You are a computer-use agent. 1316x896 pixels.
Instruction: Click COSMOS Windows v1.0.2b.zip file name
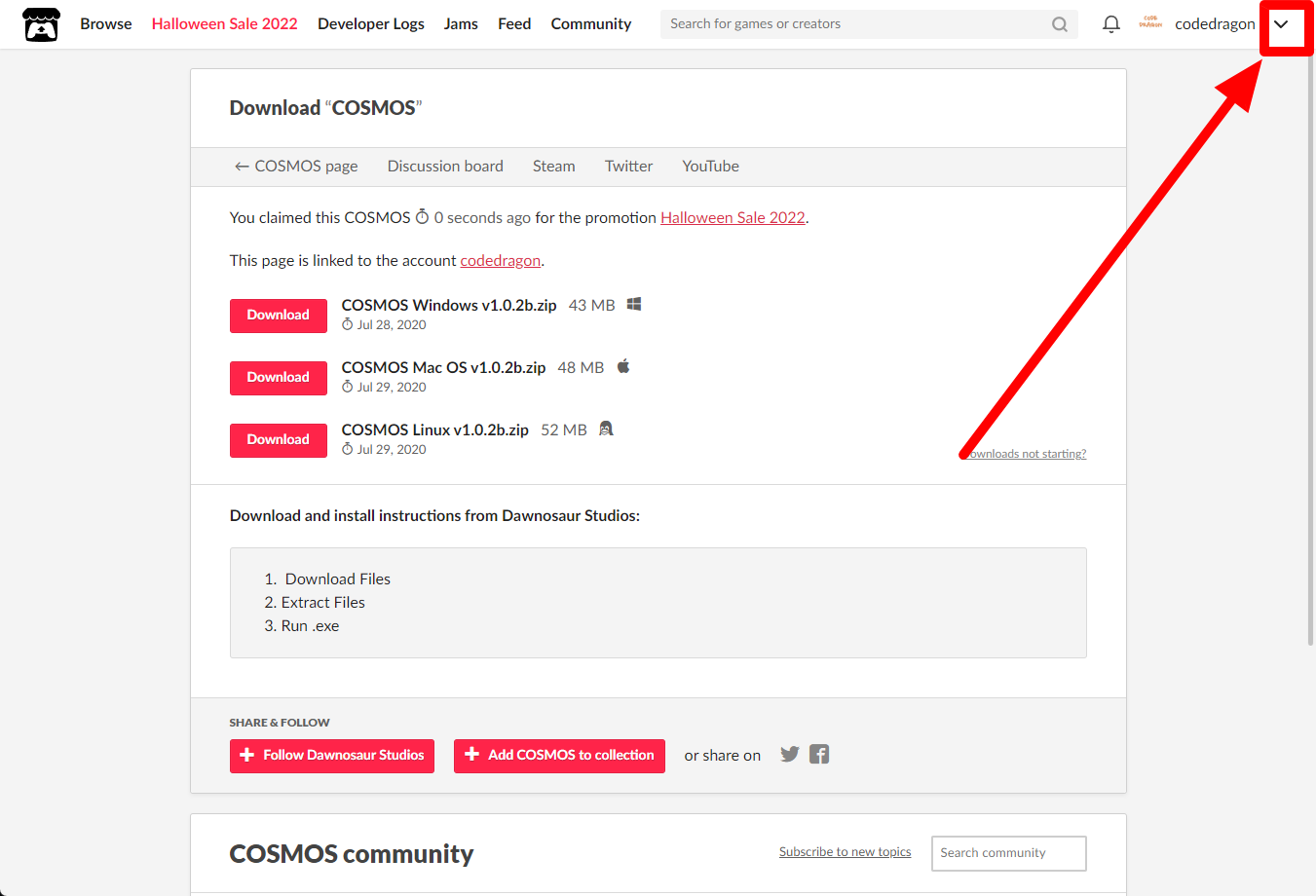(449, 306)
